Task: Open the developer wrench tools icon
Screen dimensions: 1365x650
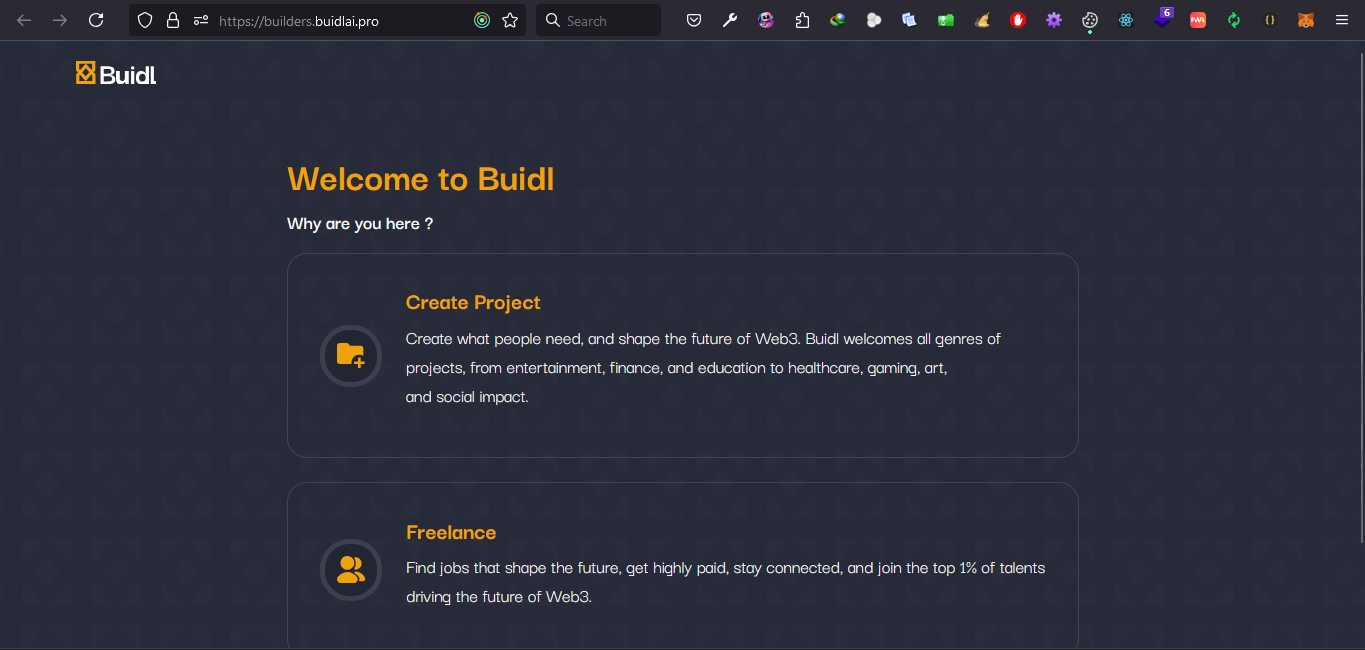Action: tap(730, 20)
